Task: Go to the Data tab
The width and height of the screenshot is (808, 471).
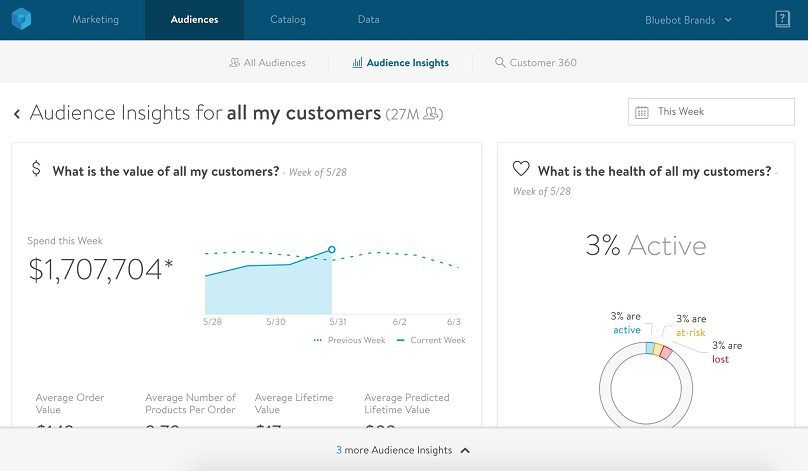Action: (369, 20)
